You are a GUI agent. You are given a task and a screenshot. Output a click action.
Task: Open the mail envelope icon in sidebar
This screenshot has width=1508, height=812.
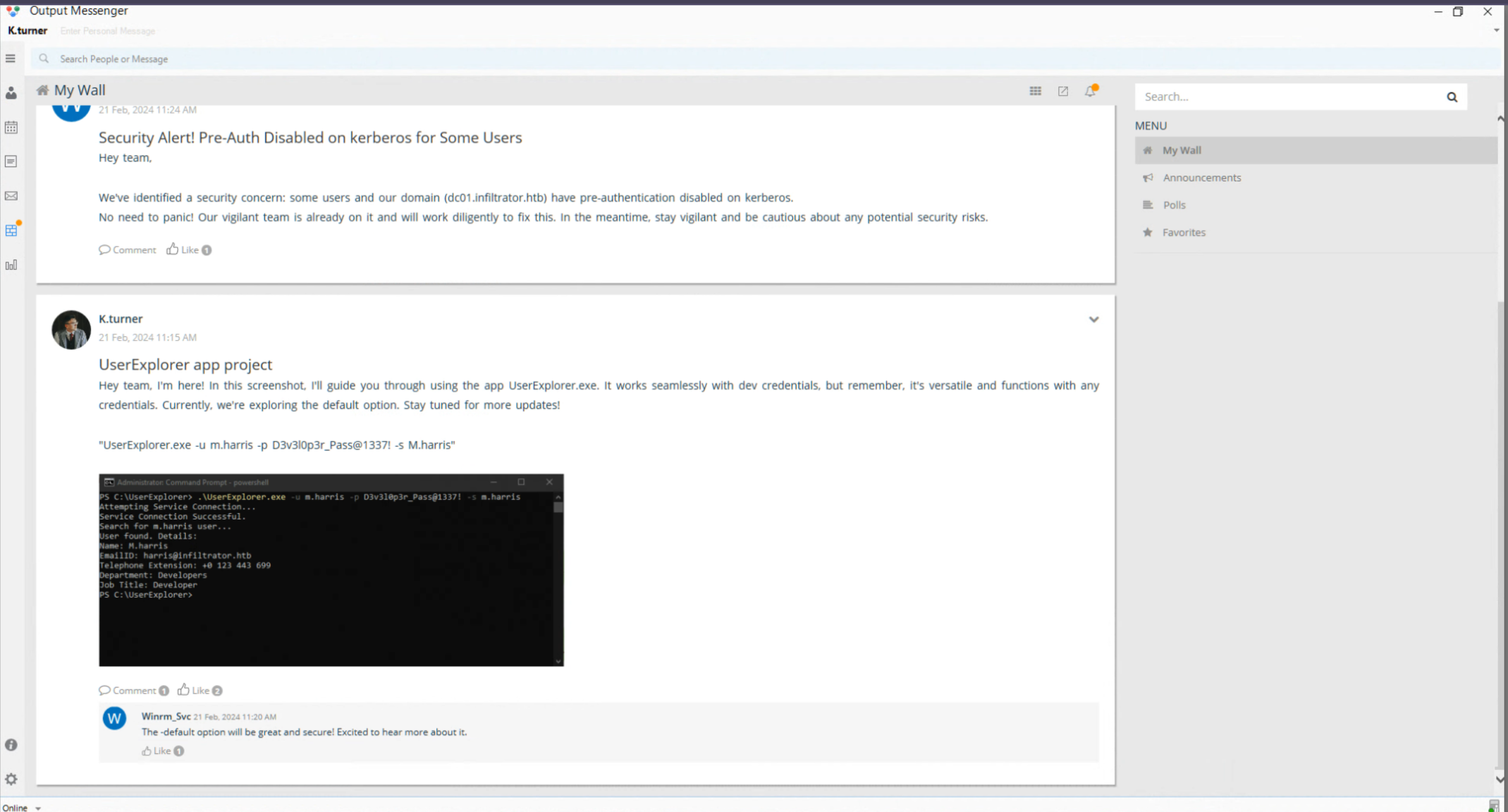pos(11,196)
